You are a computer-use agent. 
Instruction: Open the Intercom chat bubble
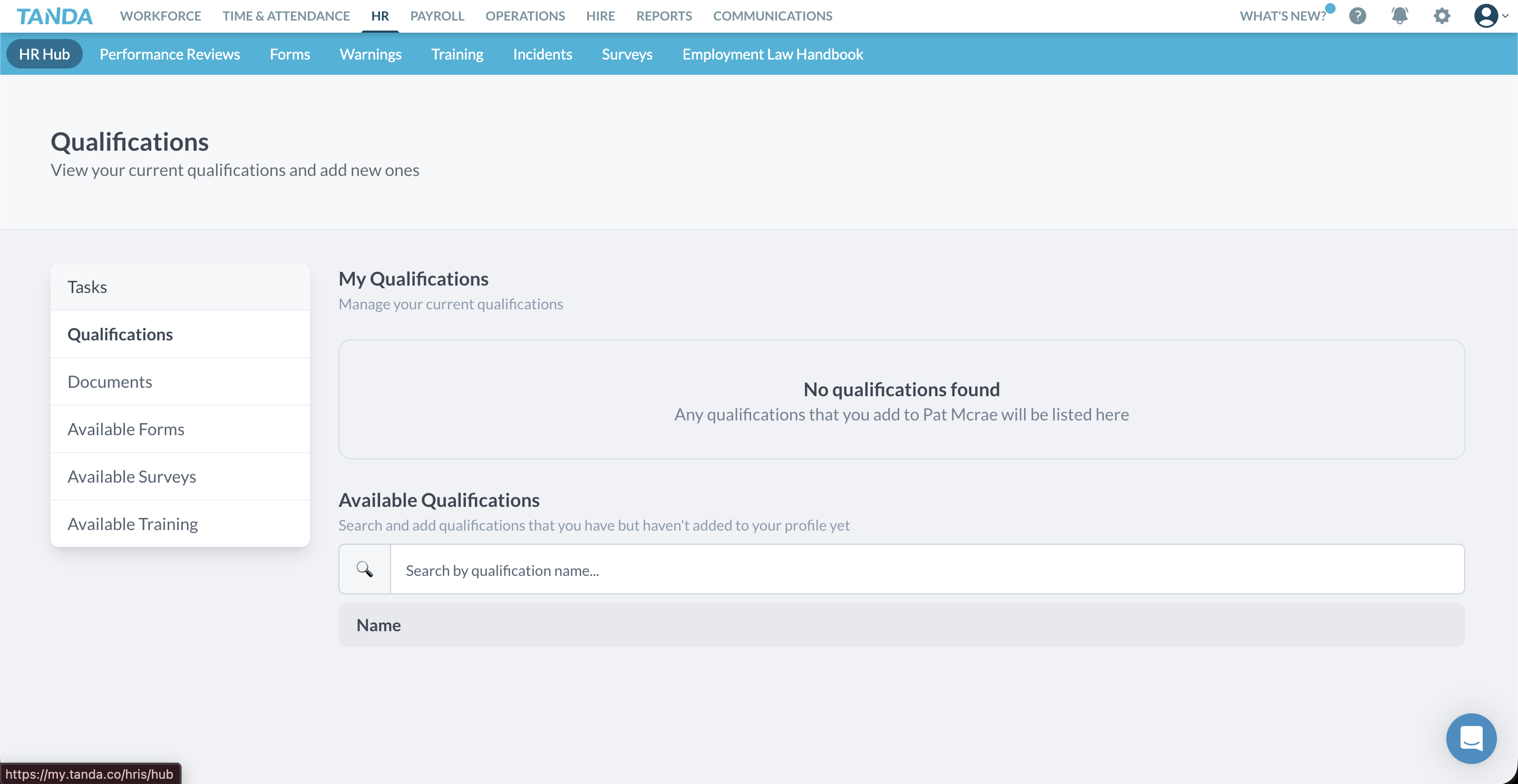1471,738
